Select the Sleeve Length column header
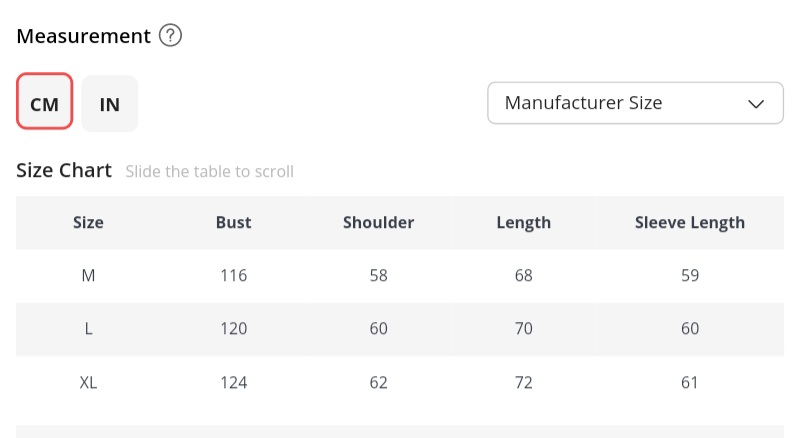The image size is (800, 438). pos(689,222)
